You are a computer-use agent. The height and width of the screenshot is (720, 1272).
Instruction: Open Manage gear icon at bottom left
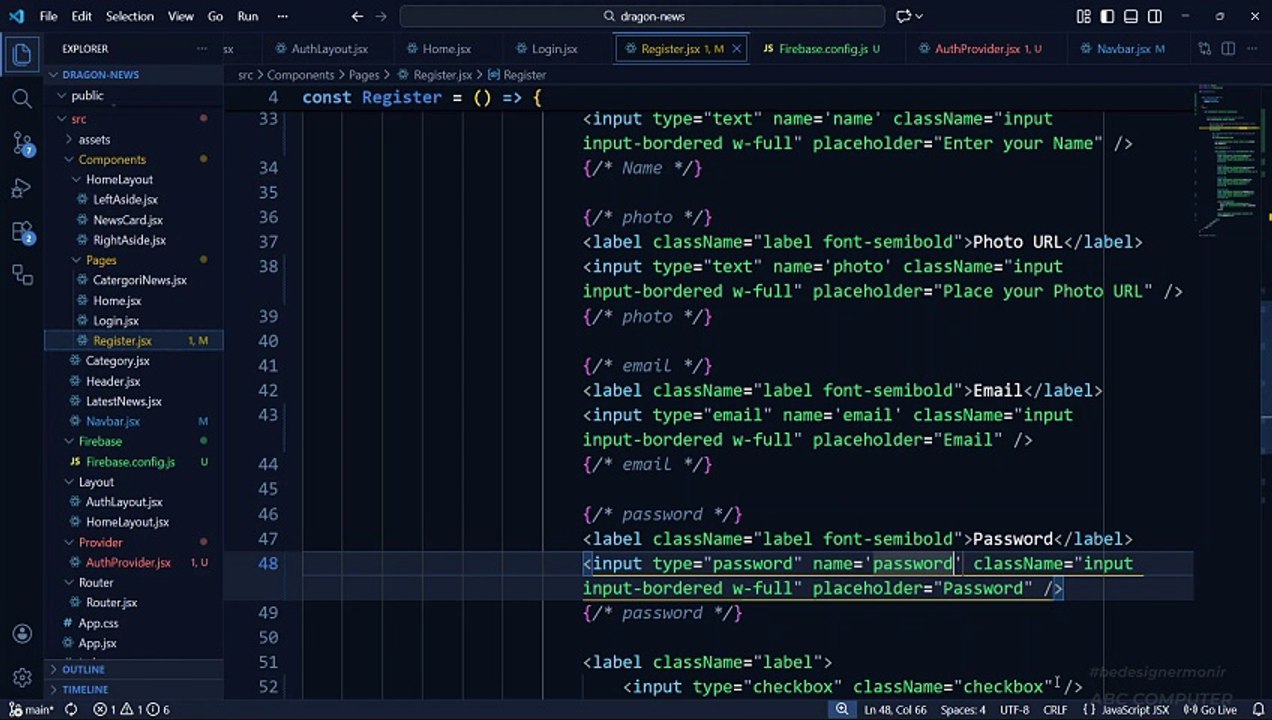[x=22, y=678]
